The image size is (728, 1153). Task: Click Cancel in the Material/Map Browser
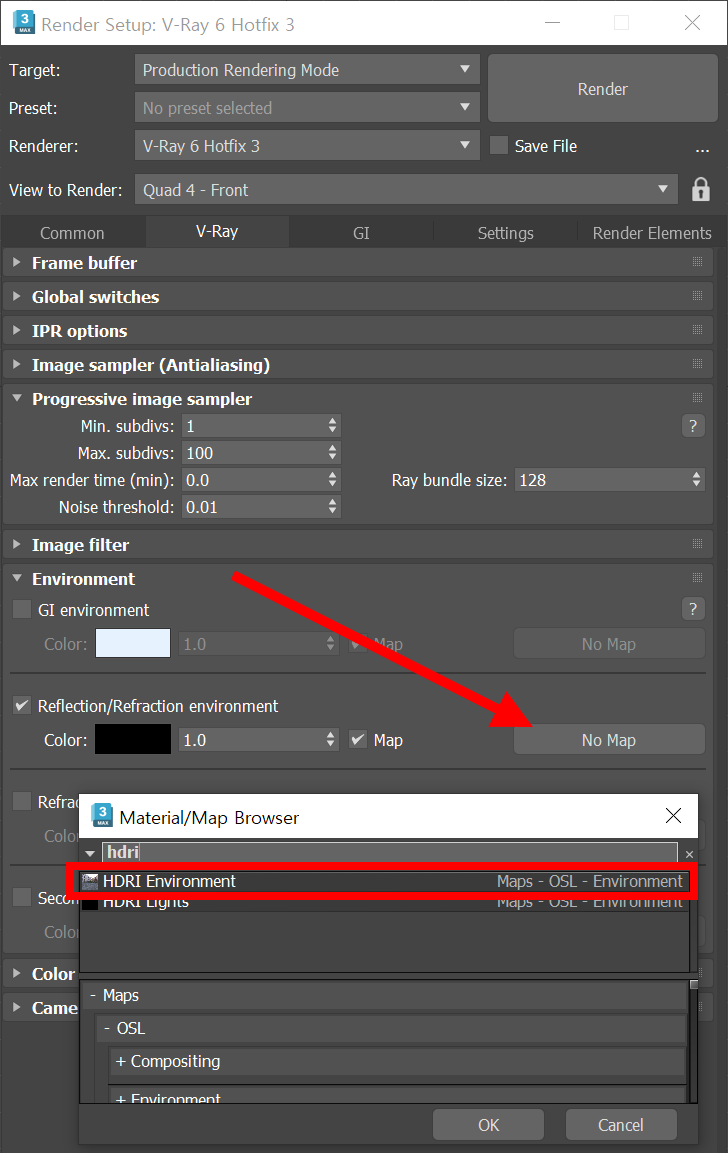point(621,1124)
